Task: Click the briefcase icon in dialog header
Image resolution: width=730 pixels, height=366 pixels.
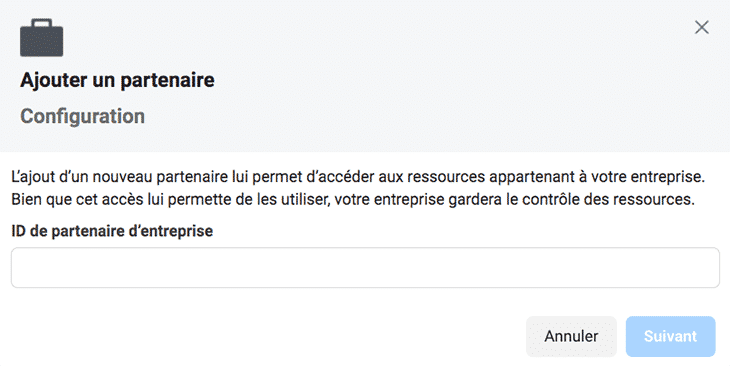Action: coord(41,38)
